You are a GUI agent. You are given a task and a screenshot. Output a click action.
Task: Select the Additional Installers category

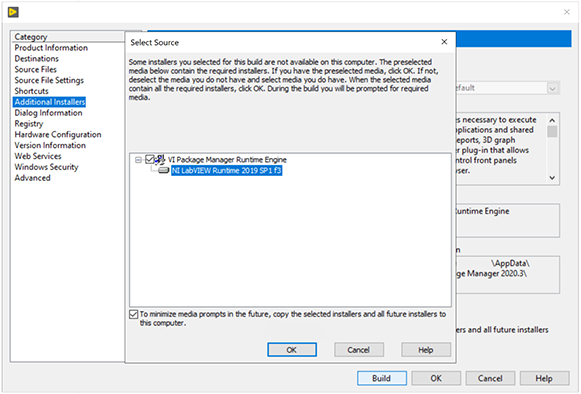(x=50, y=102)
